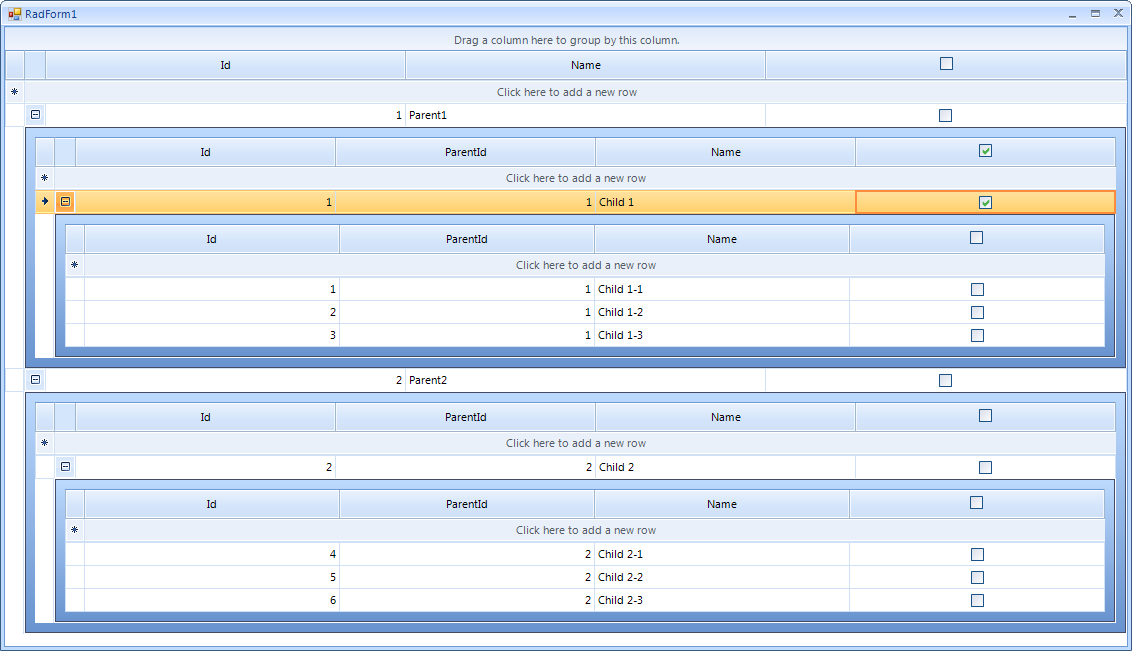This screenshot has width=1132, height=651.
Task: Check the Child 2-1 checkbox
Action: 978,554
